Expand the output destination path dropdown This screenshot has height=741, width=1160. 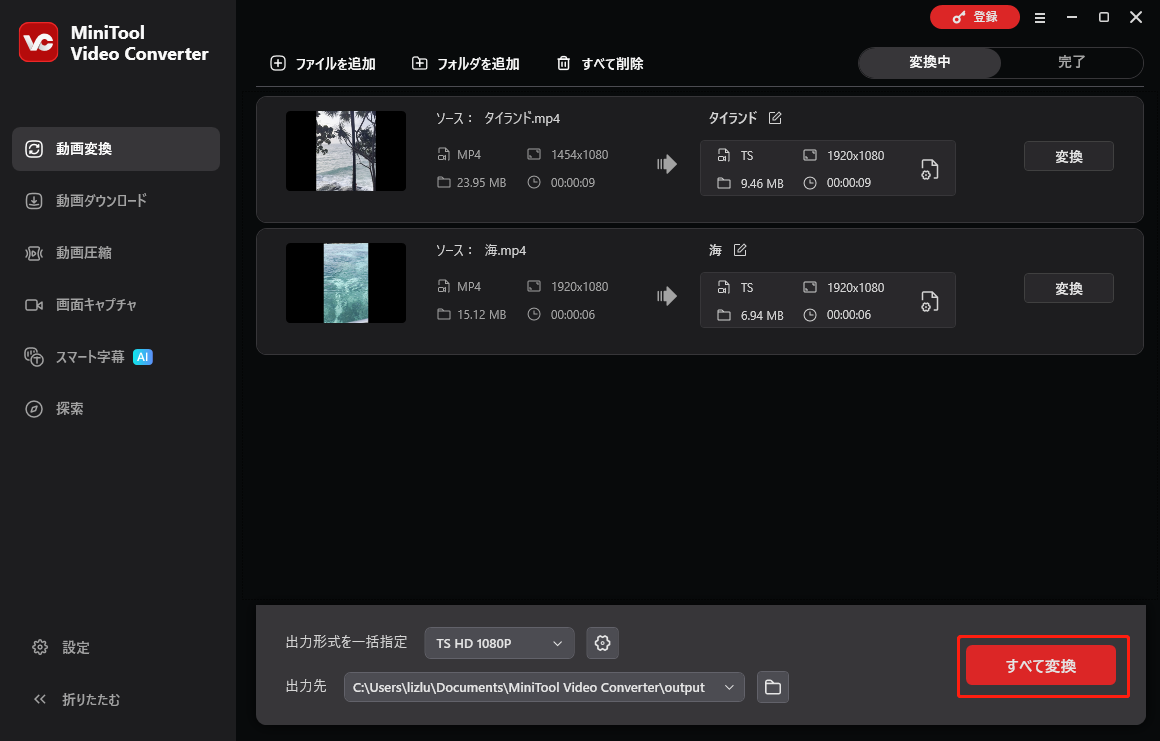(x=729, y=687)
